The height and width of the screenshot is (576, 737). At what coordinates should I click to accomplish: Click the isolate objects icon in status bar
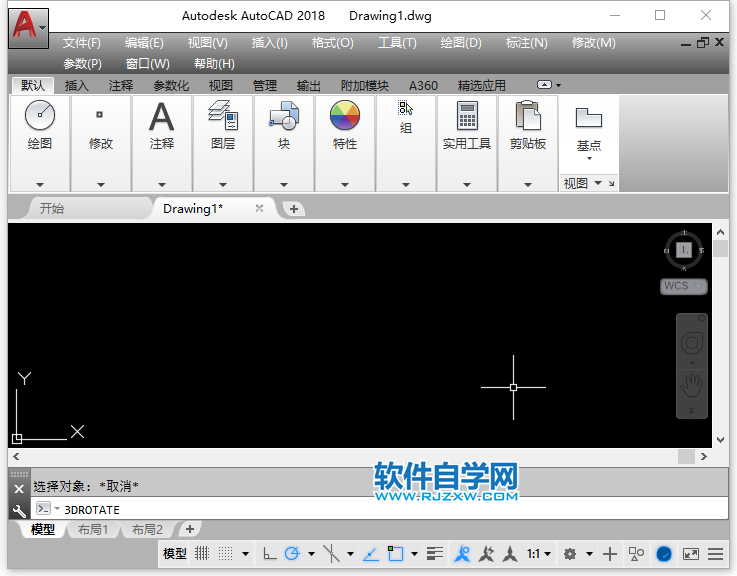[x=636, y=554]
